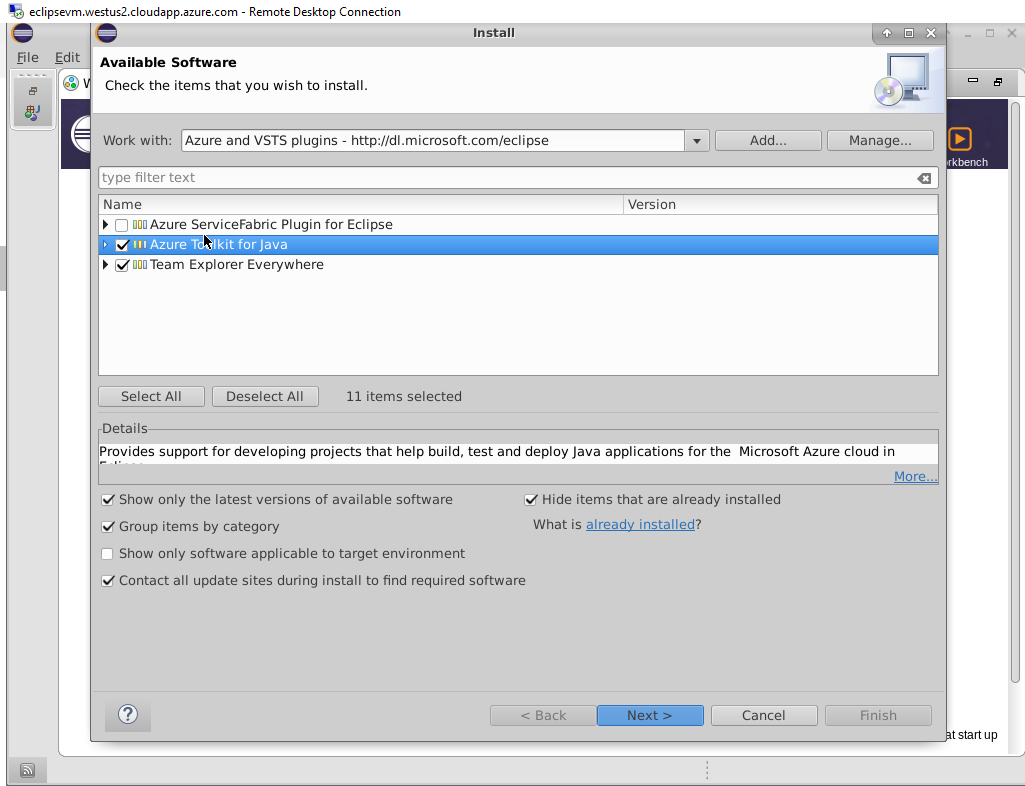Viewport: 1025px width, 786px height.
Task: Click the disabled Finish button
Action: coord(878,715)
